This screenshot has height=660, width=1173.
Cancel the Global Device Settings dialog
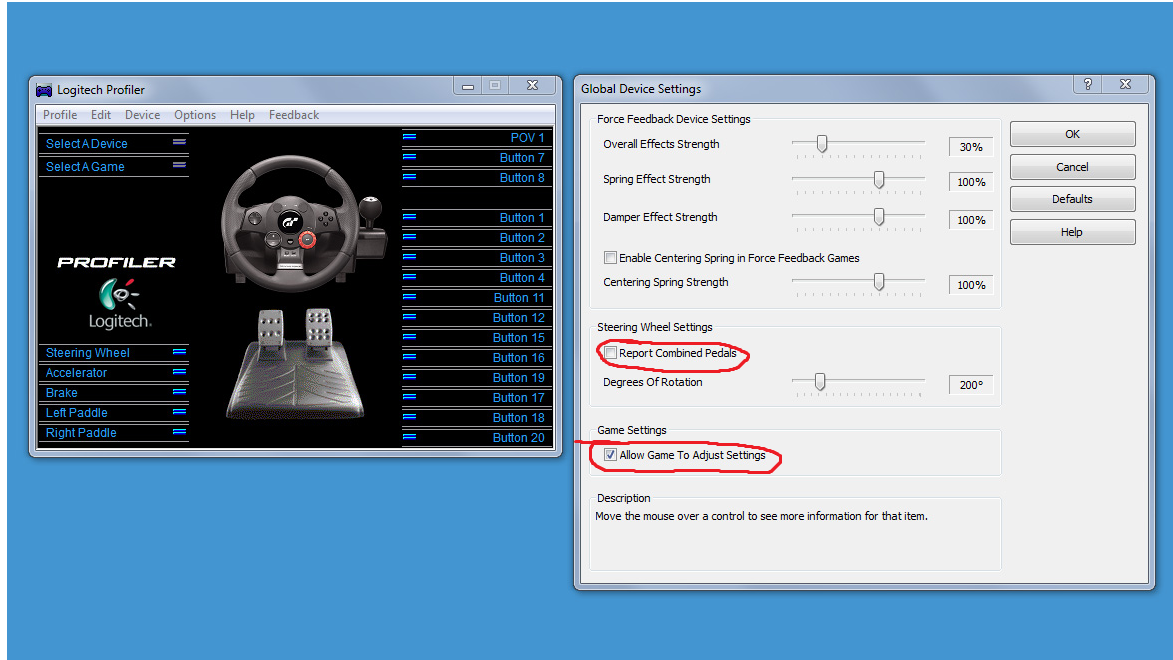(x=1072, y=167)
